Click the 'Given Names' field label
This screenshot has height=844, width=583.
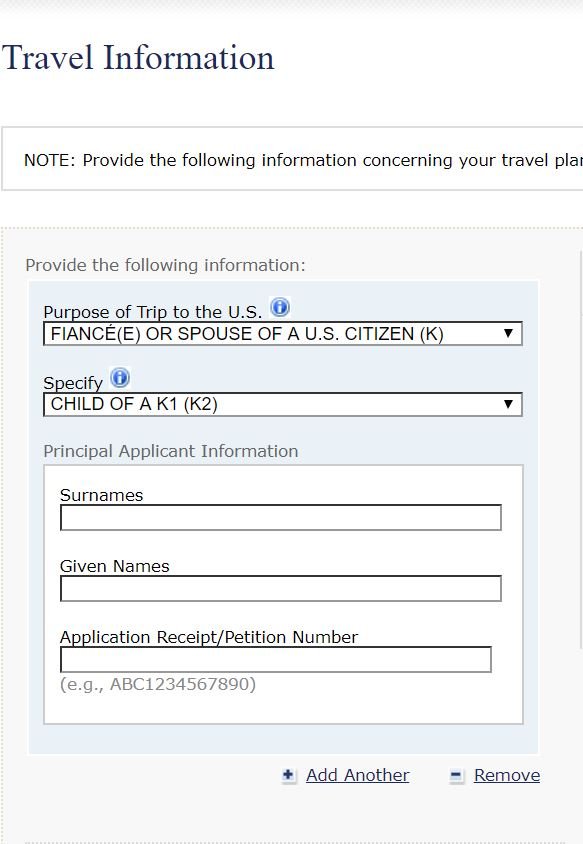tap(115, 566)
